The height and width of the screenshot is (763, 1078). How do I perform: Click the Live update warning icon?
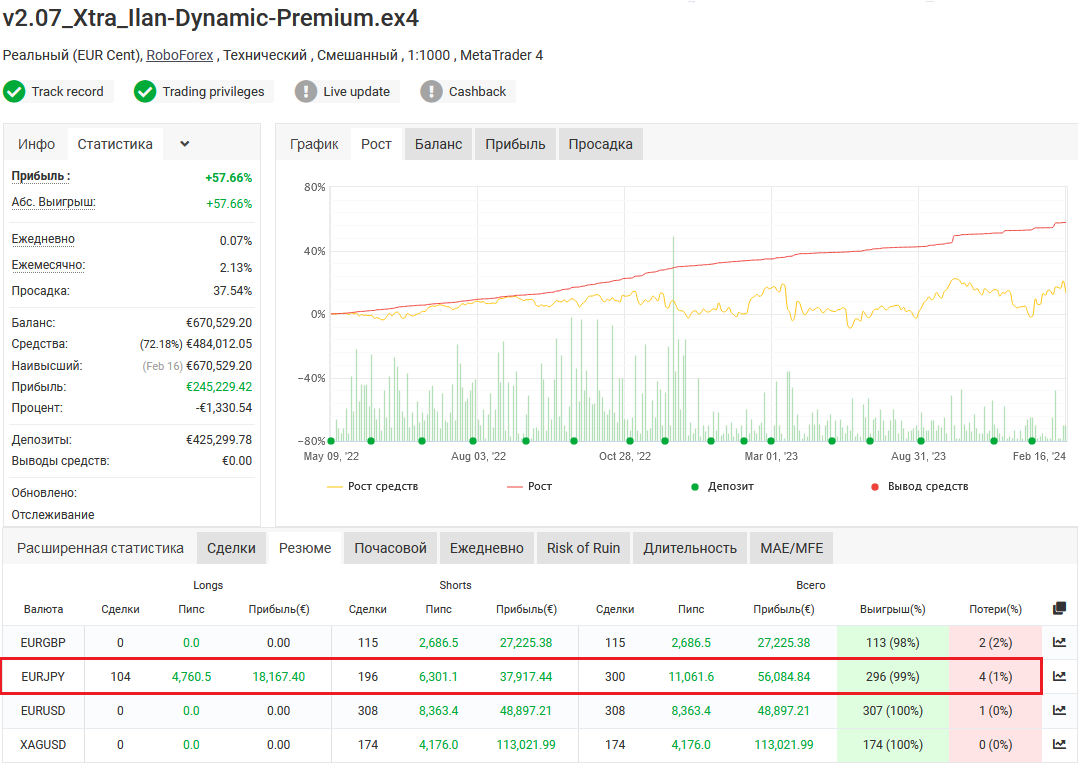coord(306,92)
